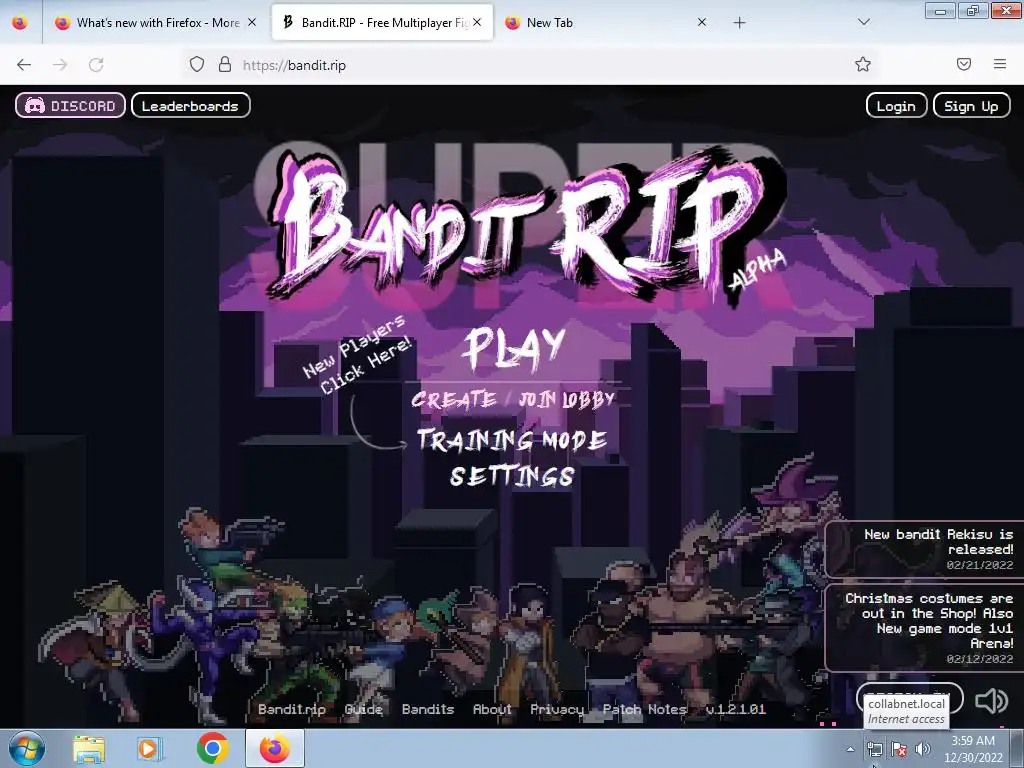Click the system volume tray icon
This screenshot has height=768, width=1024.
click(x=922, y=749)
